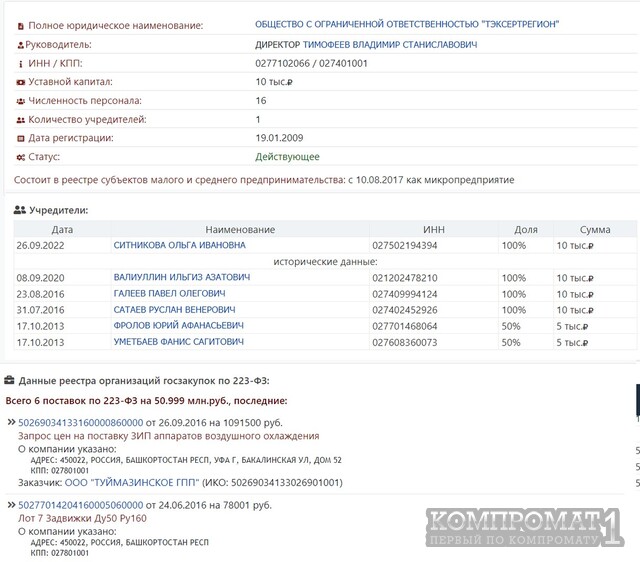Select the INN/KPP value 0277102066 / 027401001

(311, 63)
